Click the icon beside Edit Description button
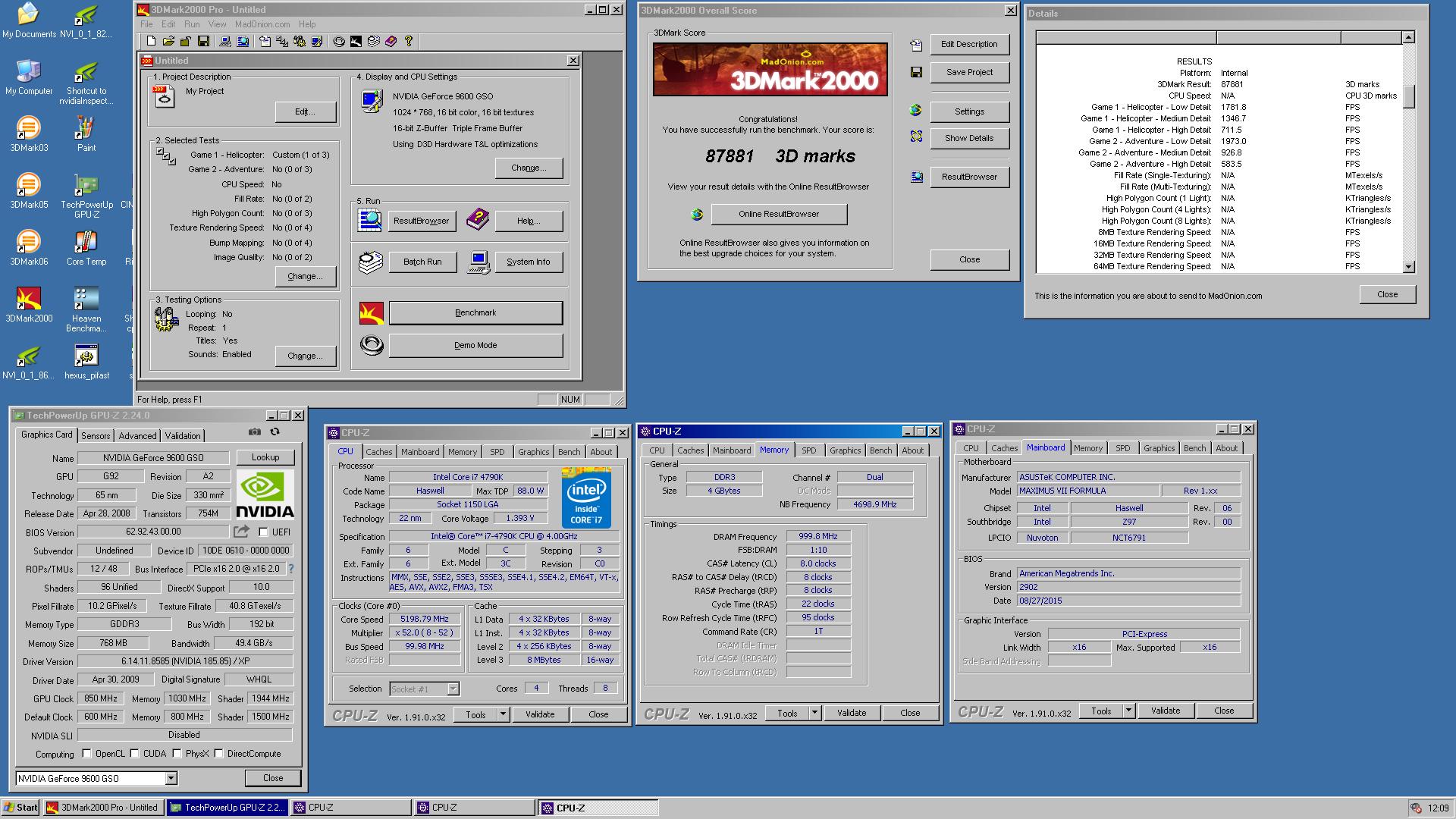Viewport: 1456px width, 819px height. (916, 45)
